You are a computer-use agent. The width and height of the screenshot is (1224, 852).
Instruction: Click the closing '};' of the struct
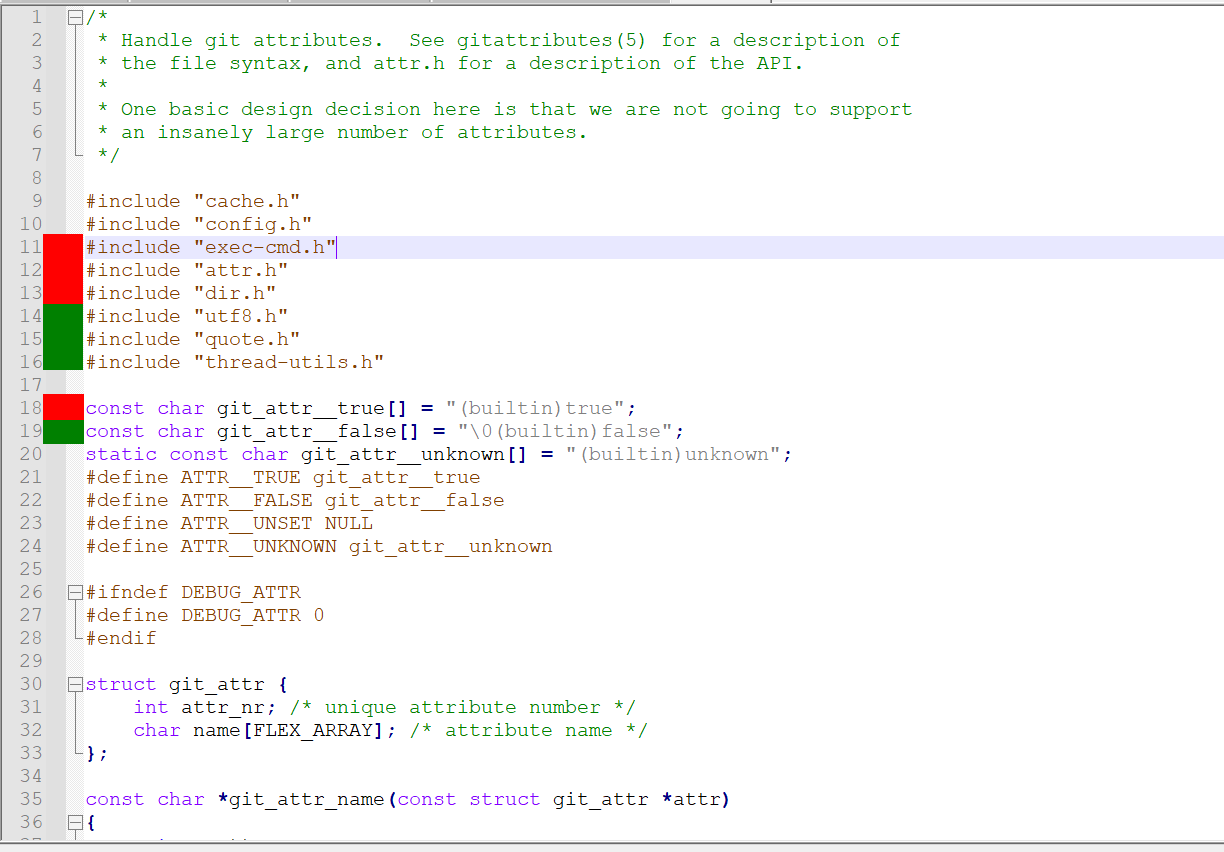tap(97, 753)
